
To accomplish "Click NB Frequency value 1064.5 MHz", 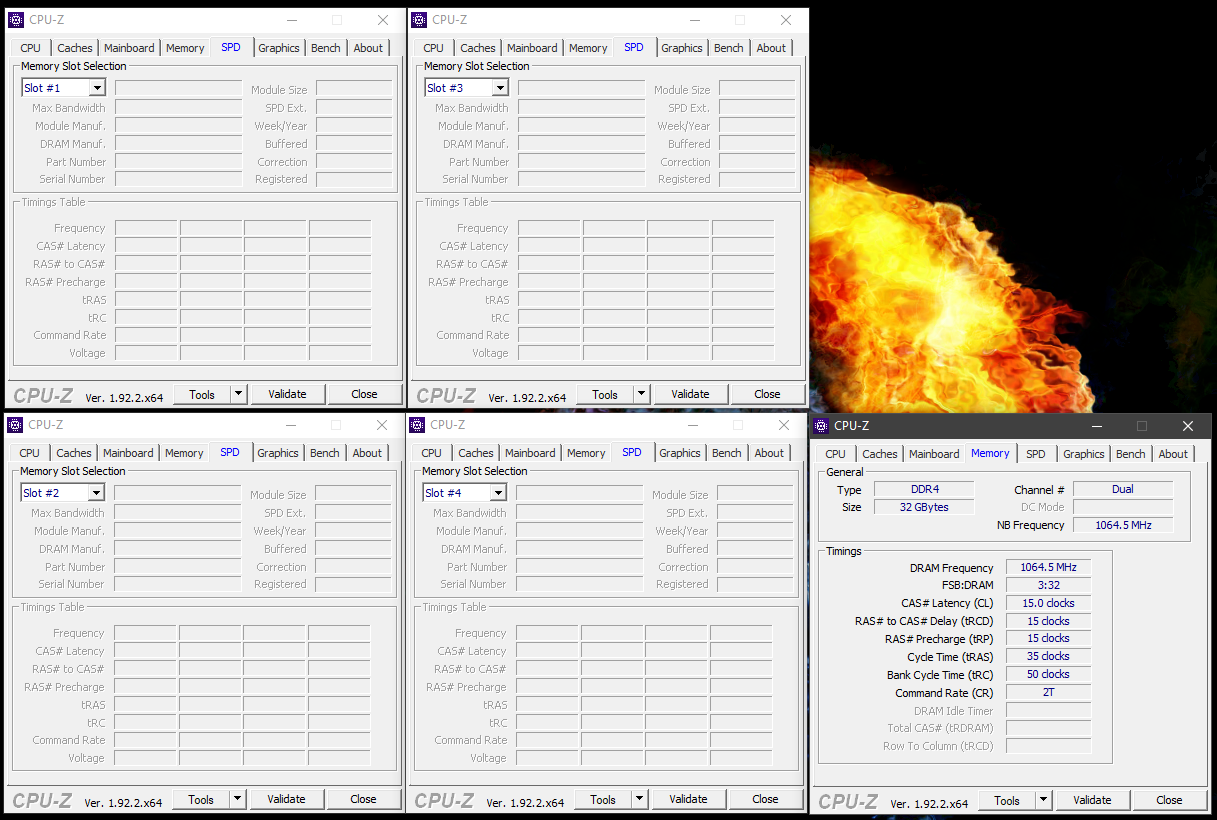I will (x=1123, y=525).
